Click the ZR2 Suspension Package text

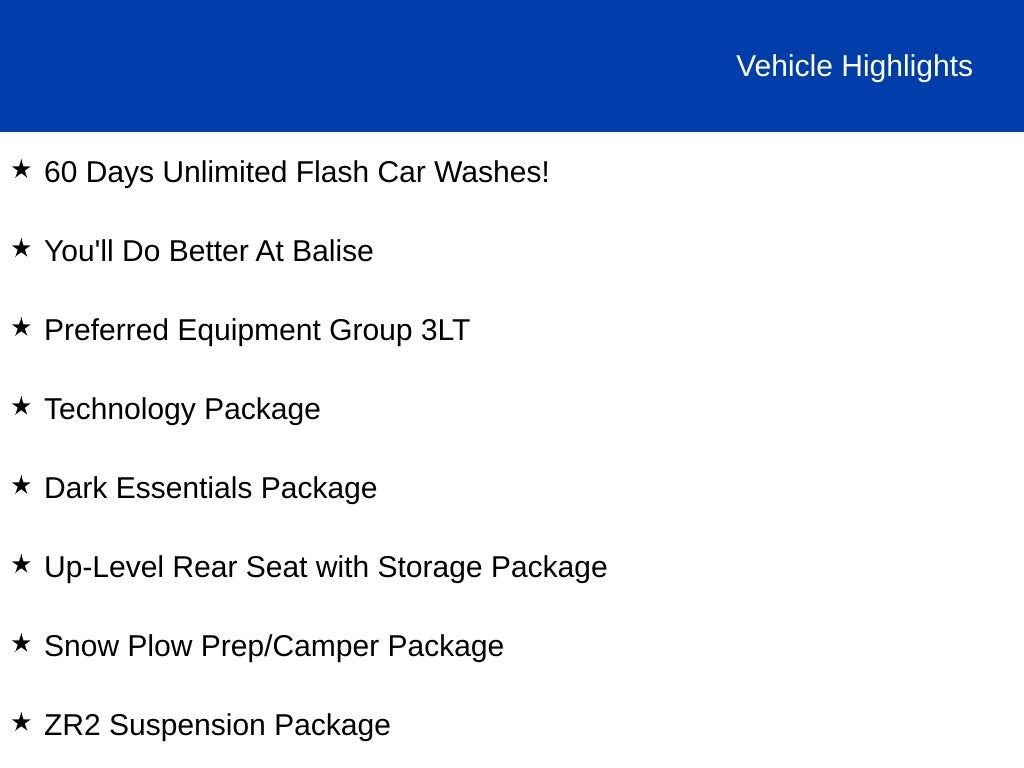coord(217,725)
